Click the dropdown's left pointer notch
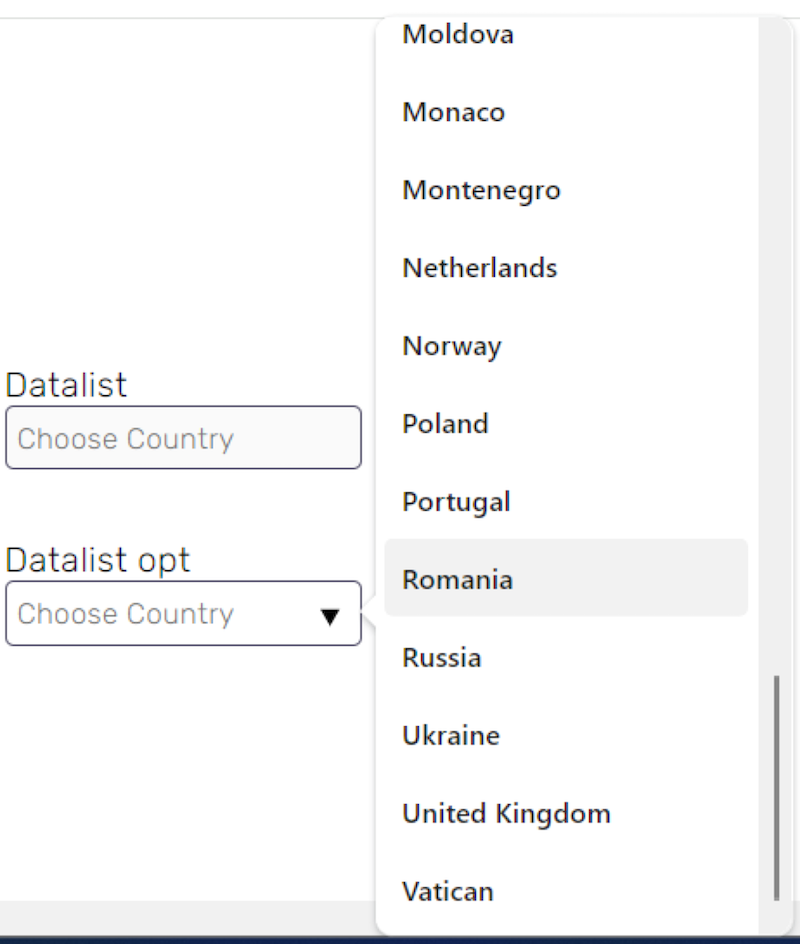Viewport: 800px width, 944px height. coord(370,614)
